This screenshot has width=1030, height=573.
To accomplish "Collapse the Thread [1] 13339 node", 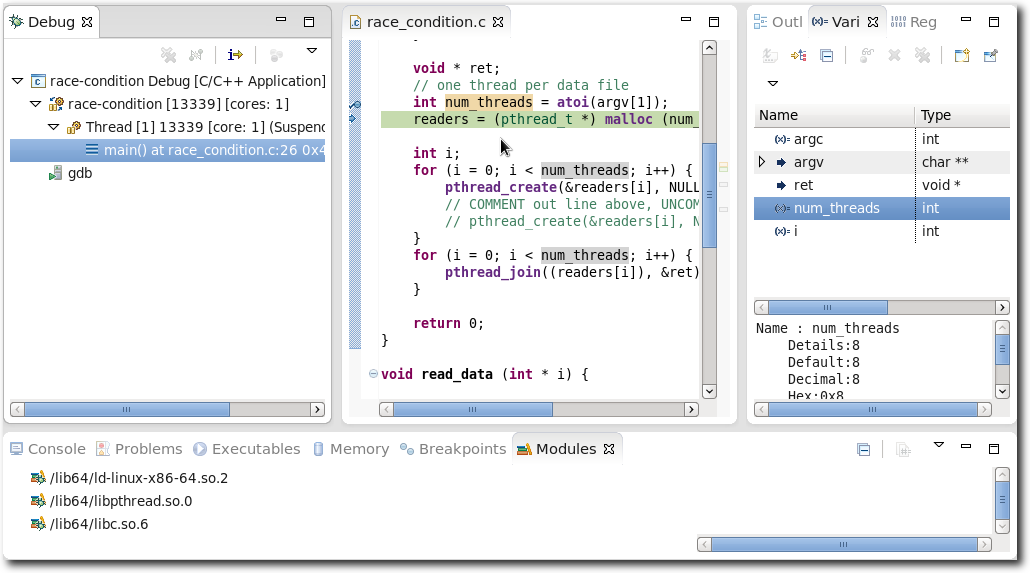I will [53, 127].
